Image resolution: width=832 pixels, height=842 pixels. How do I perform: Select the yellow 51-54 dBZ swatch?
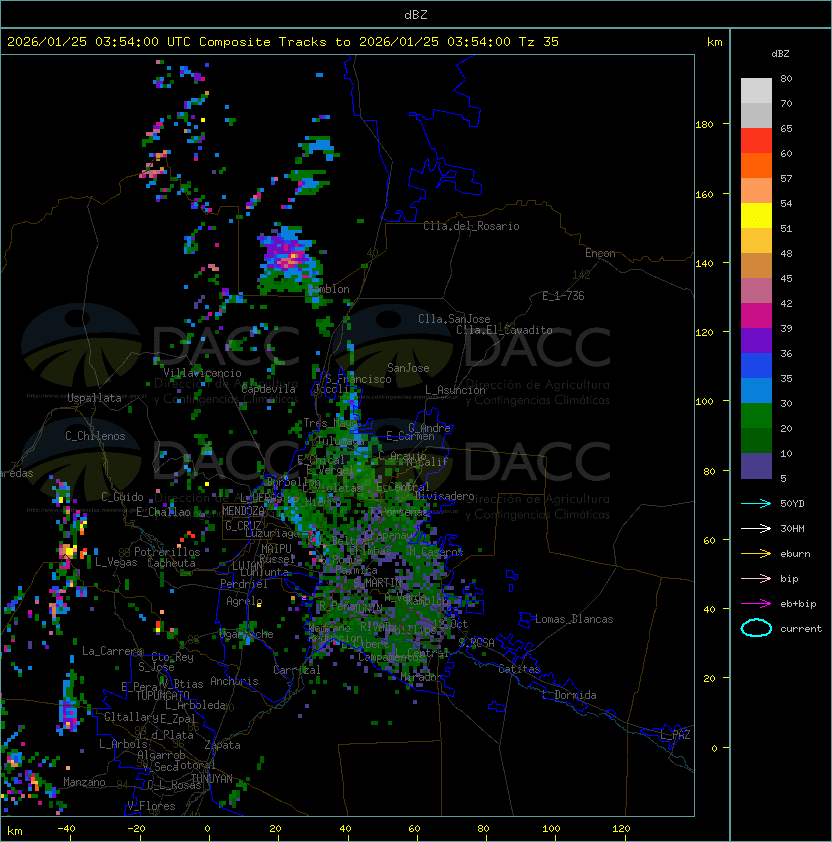point(756,216)
